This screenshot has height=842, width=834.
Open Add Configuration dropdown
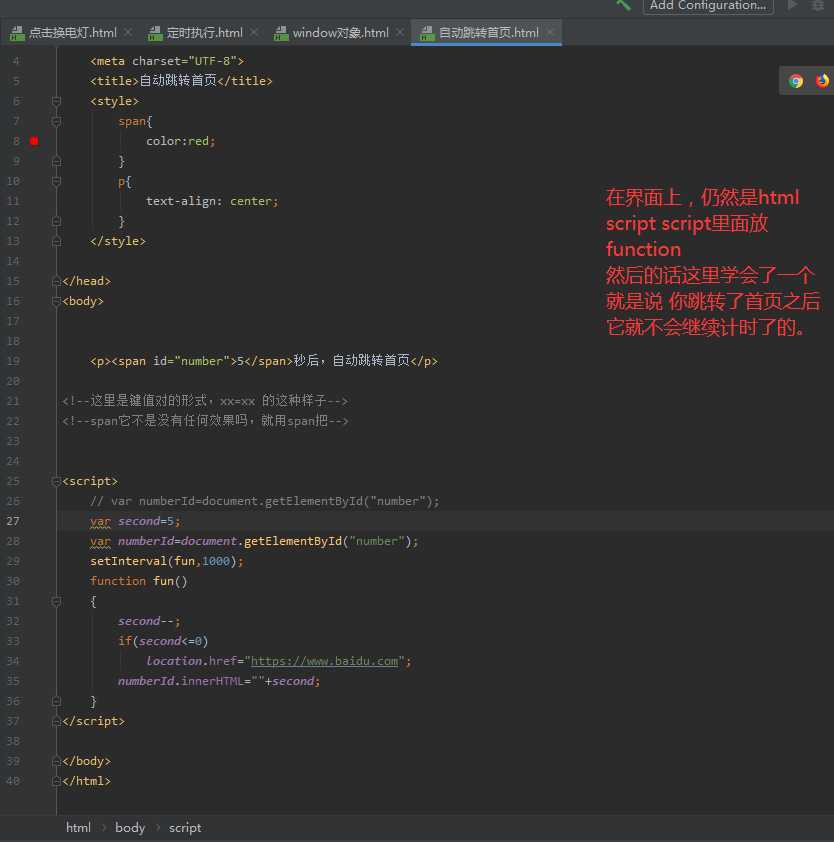[708, 5]
